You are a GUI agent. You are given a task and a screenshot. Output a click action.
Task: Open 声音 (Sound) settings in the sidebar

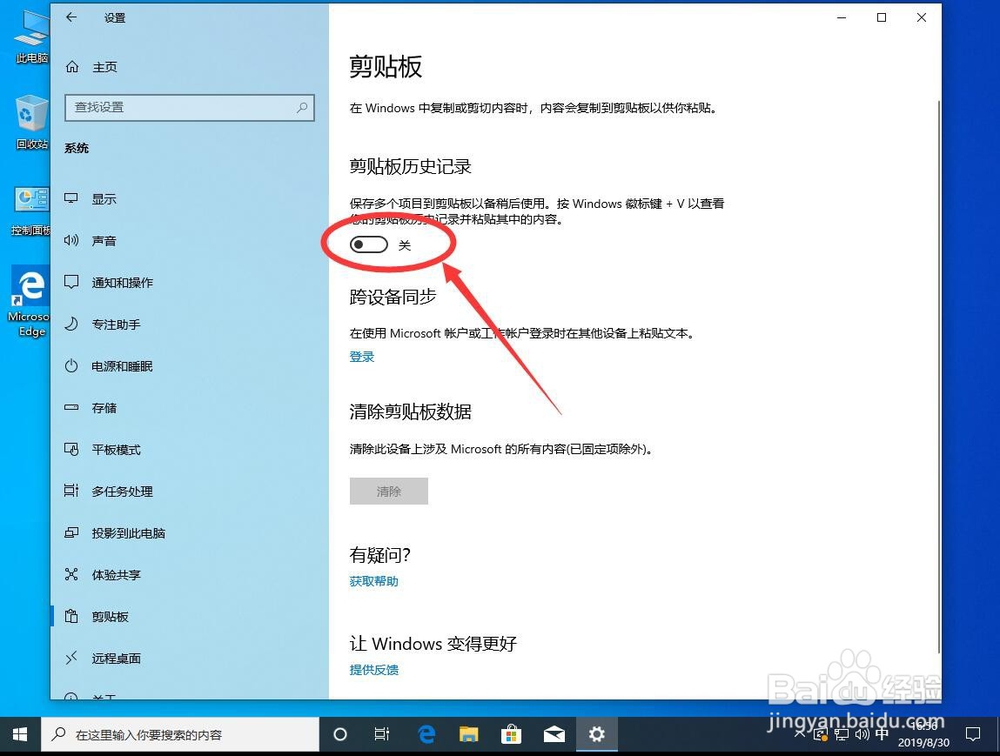(104, 240)
